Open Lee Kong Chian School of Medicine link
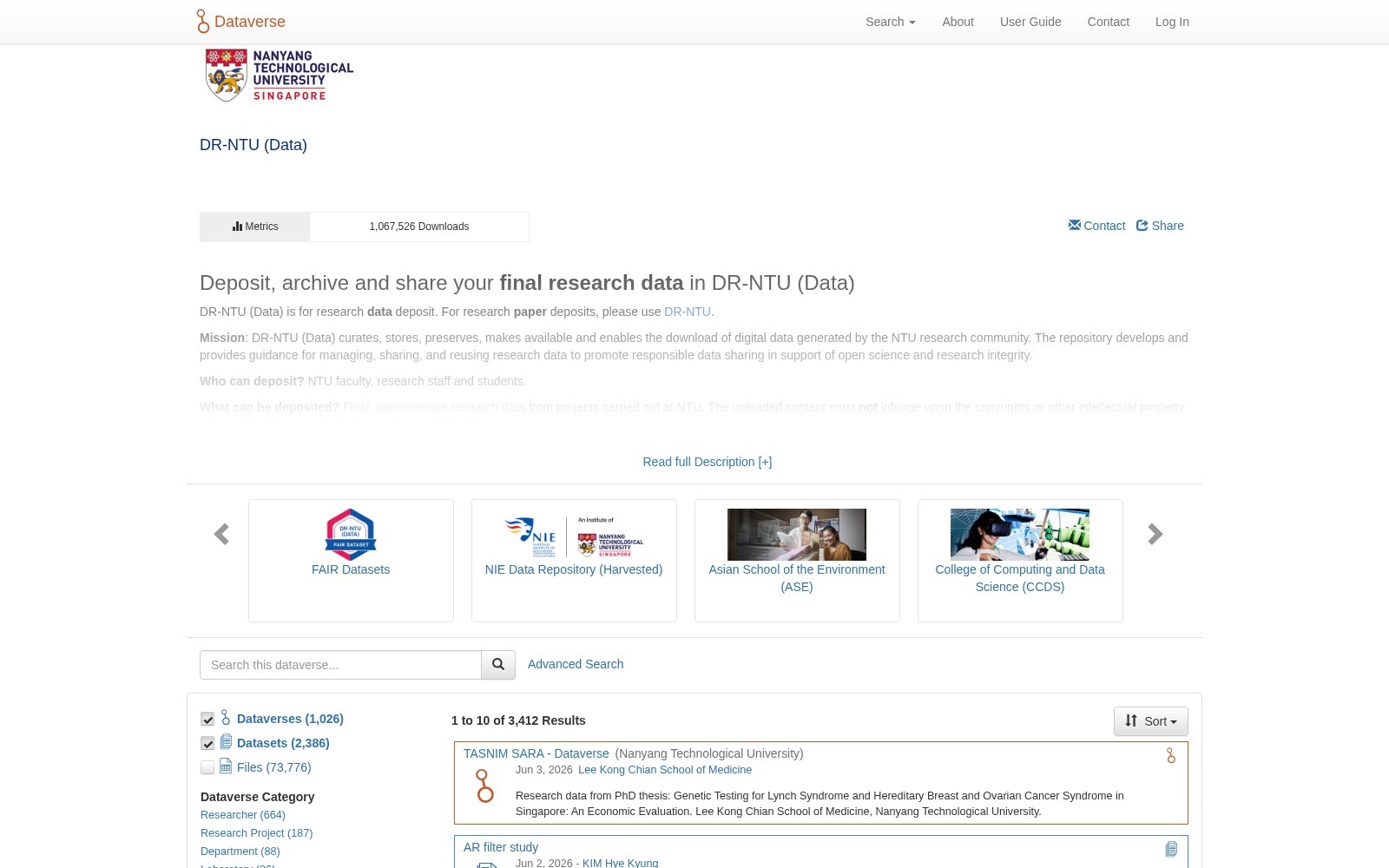 tap(665, 770)
